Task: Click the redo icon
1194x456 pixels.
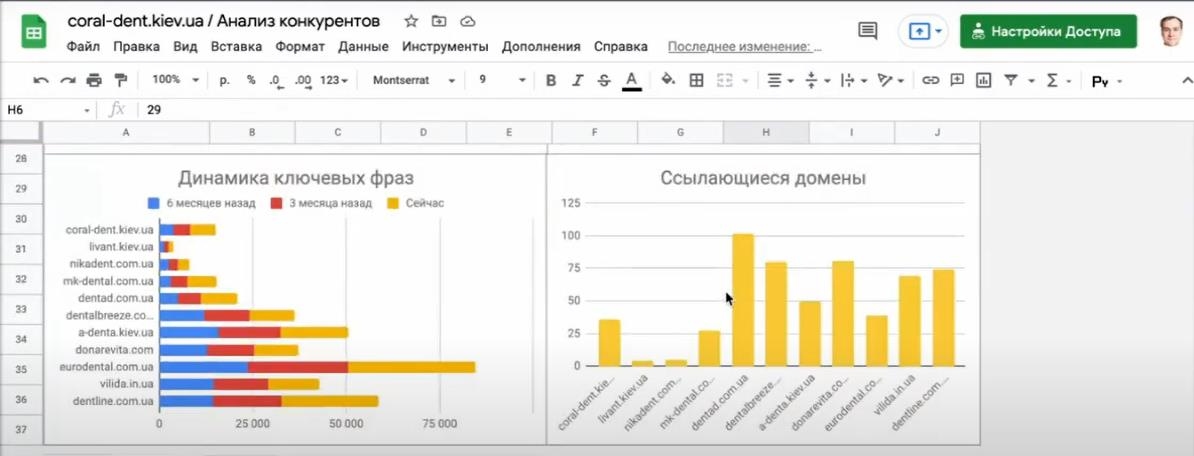Action: [68, 80]
